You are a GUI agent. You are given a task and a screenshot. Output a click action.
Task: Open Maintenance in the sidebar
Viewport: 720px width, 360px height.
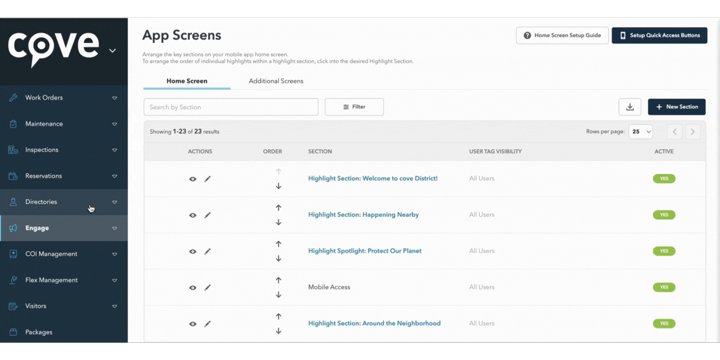coord(64,124)
